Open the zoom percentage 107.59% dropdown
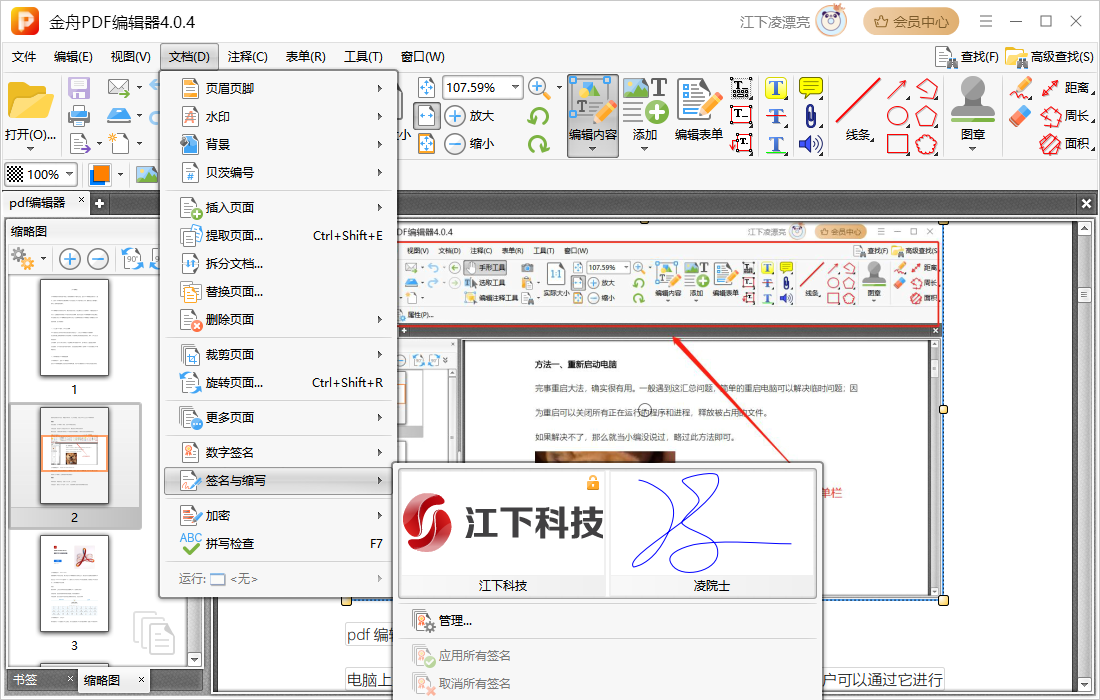The height and width of the screenshot is (700, 1100). 516,88
